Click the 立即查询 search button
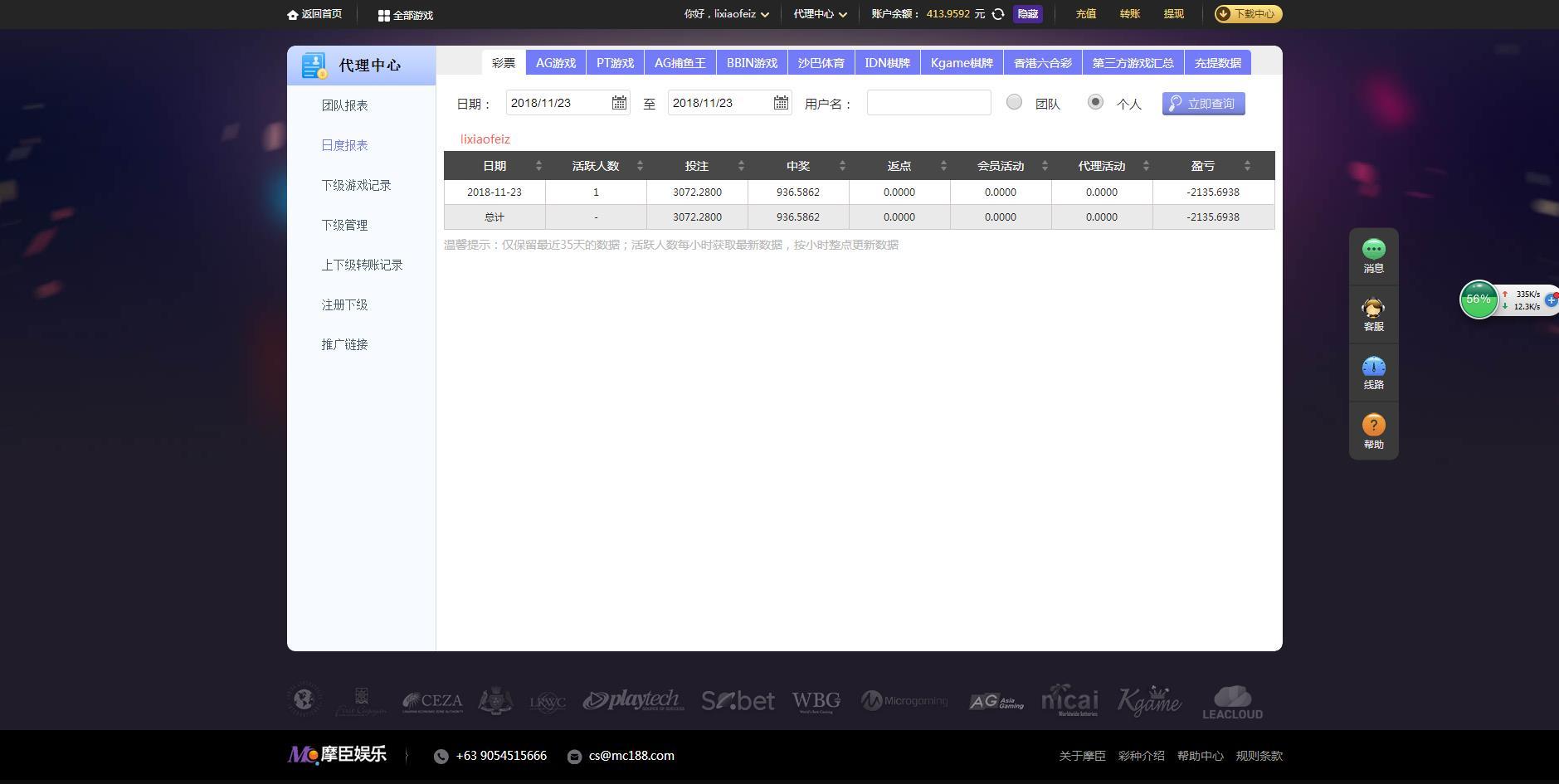 point(1203,103)
